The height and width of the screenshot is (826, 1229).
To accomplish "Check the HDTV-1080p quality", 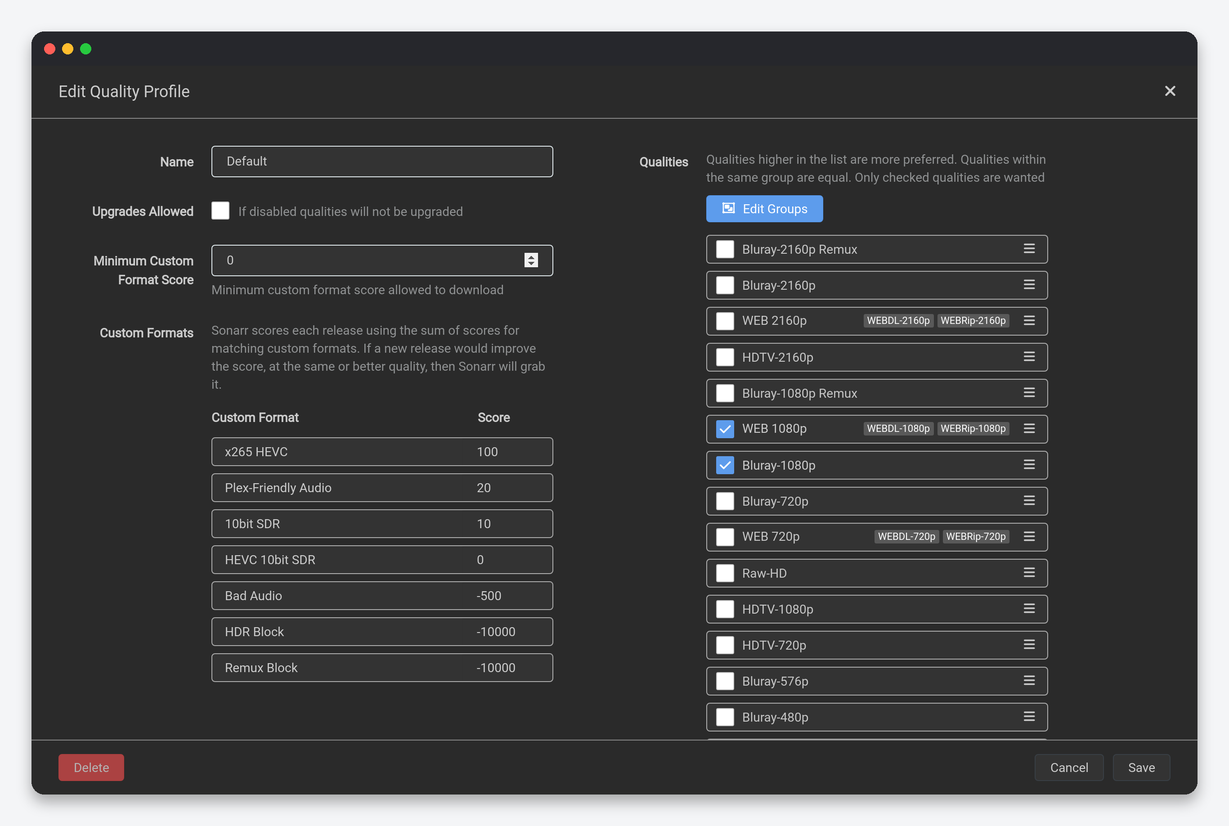I will coord(725,609).
